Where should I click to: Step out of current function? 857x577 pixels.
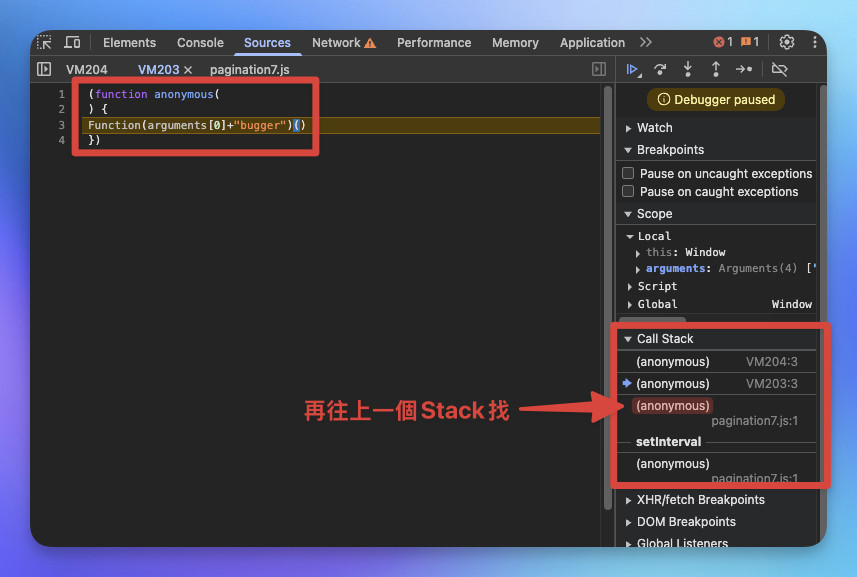click(715, 69)
